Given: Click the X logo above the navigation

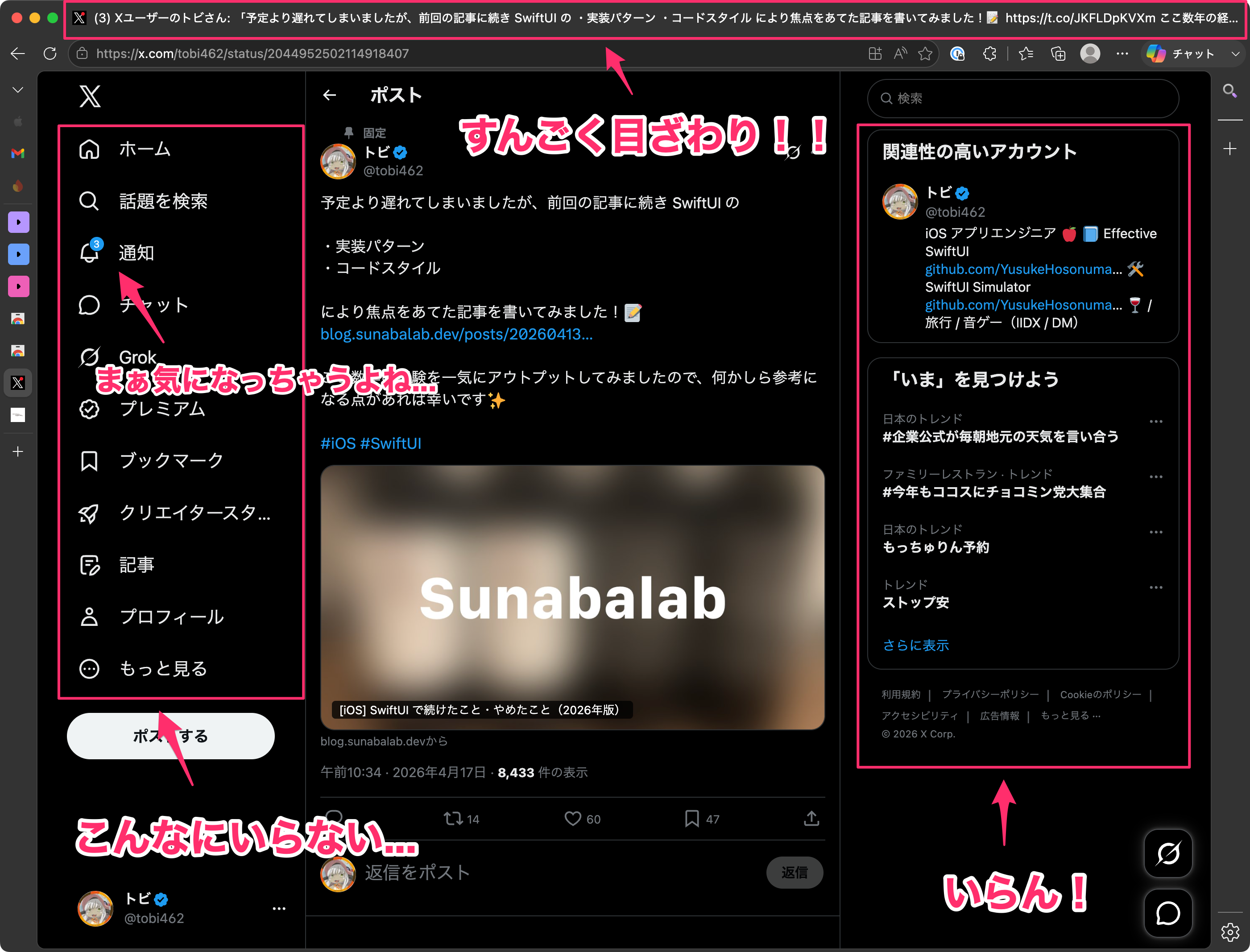Looking at the screenshot, I should click(90, 96).
